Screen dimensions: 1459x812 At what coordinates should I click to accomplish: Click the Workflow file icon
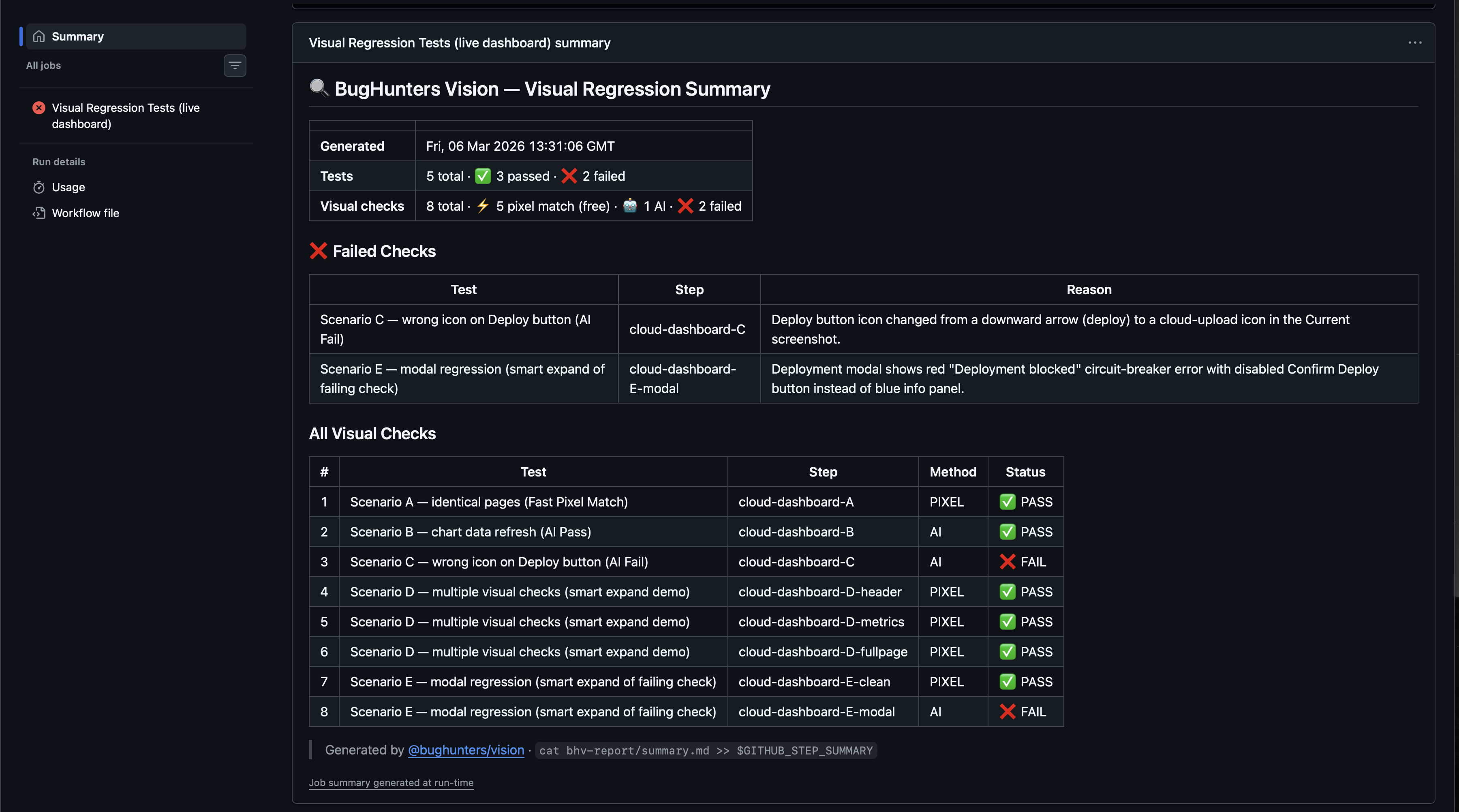(39, 213)
